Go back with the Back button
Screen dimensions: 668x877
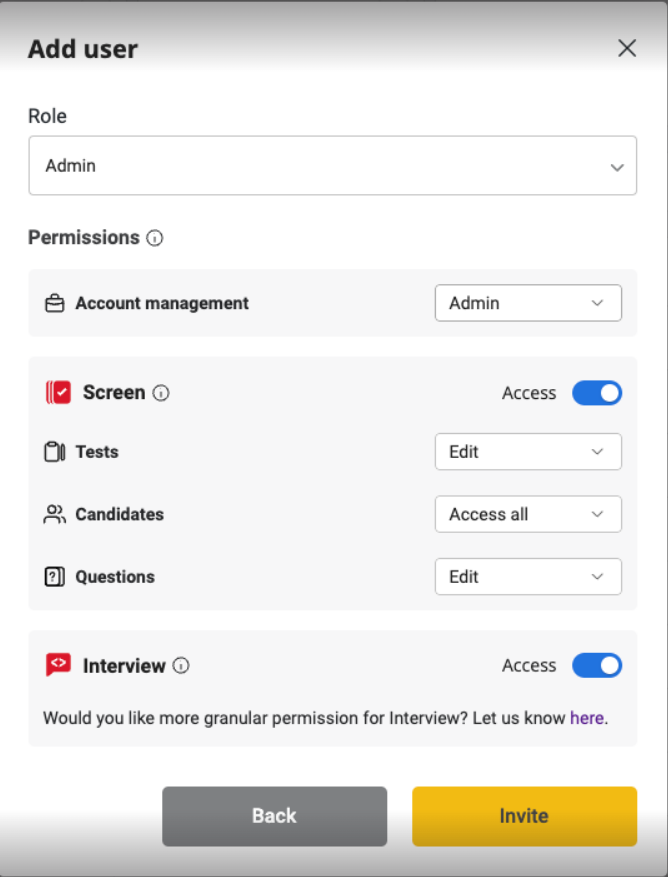pos(274,816)
